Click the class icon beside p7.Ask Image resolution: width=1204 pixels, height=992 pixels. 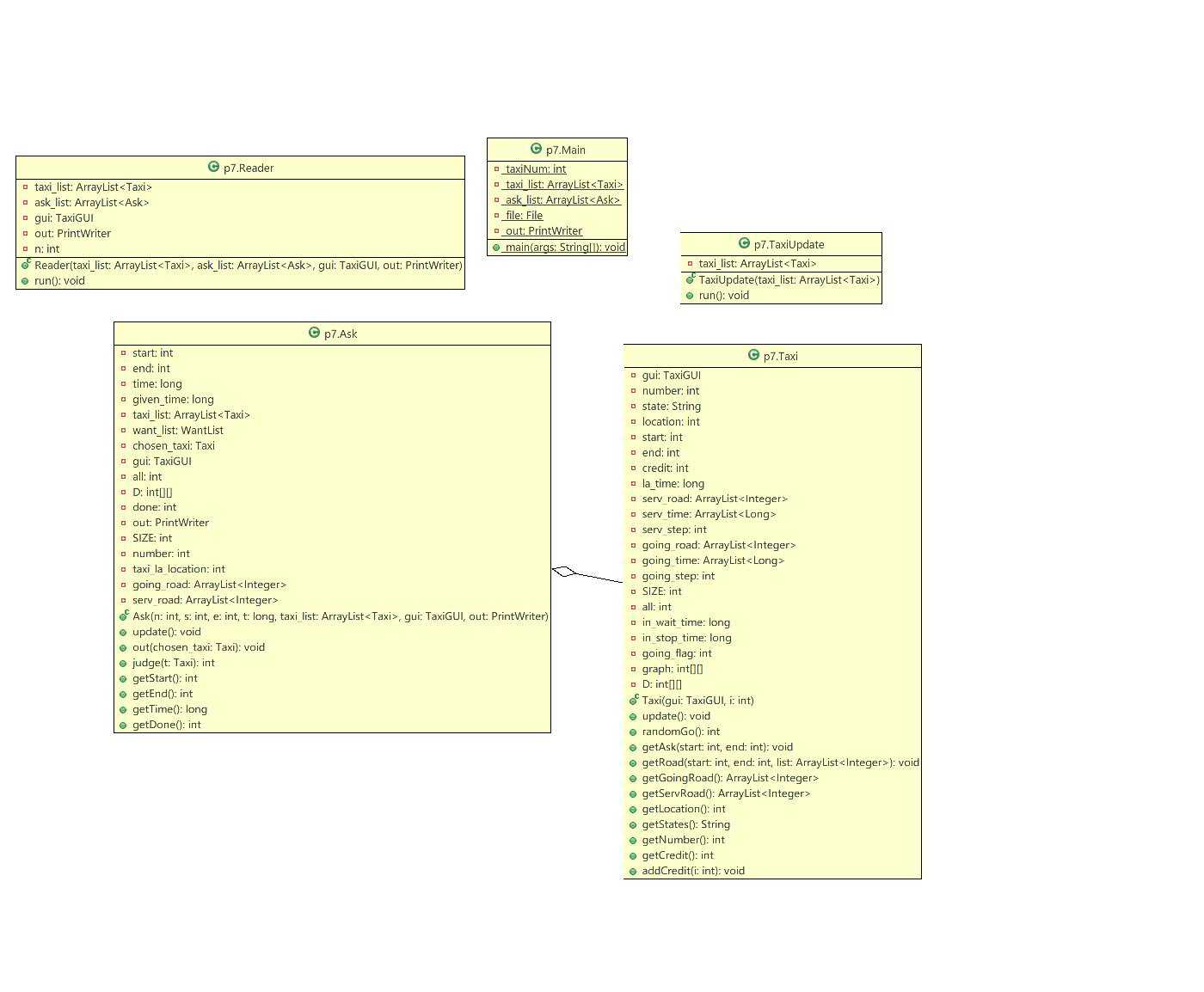click(314, 333)
